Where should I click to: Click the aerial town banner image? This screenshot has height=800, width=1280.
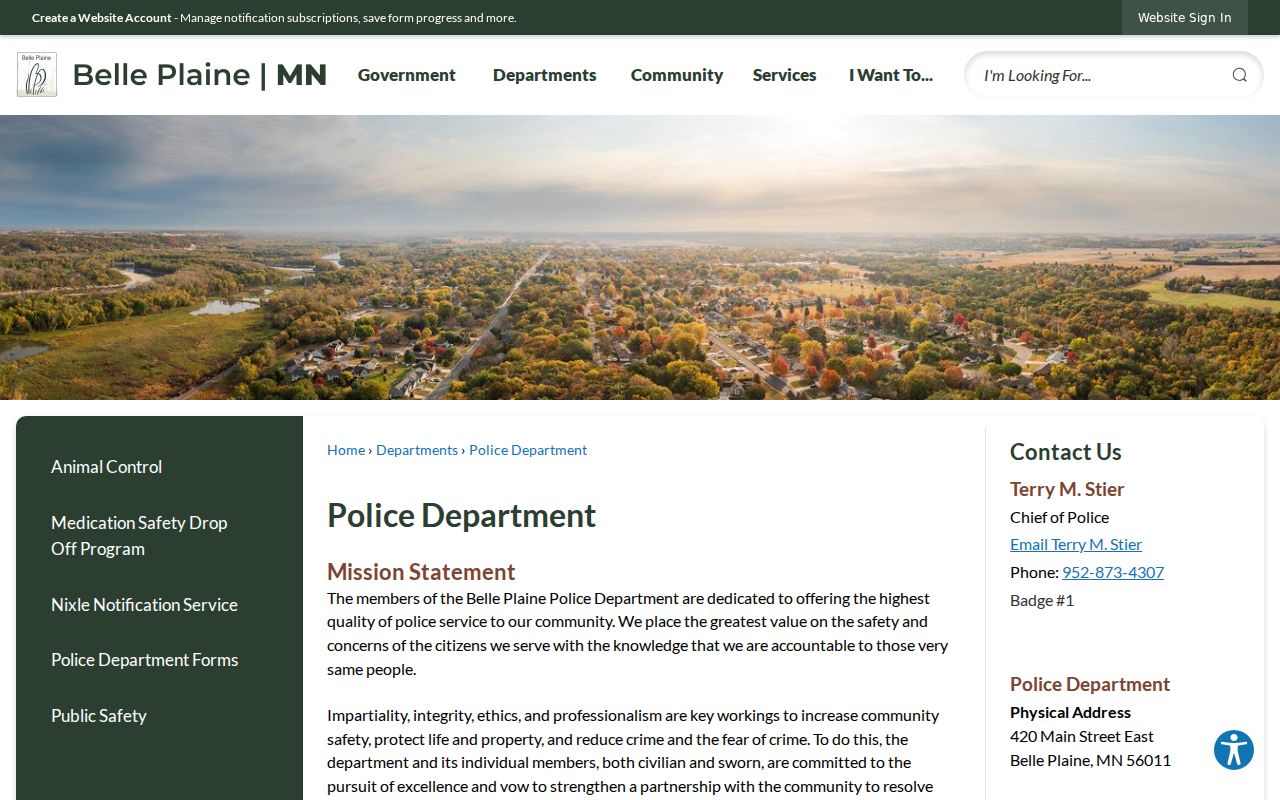[x=640, y=257]
